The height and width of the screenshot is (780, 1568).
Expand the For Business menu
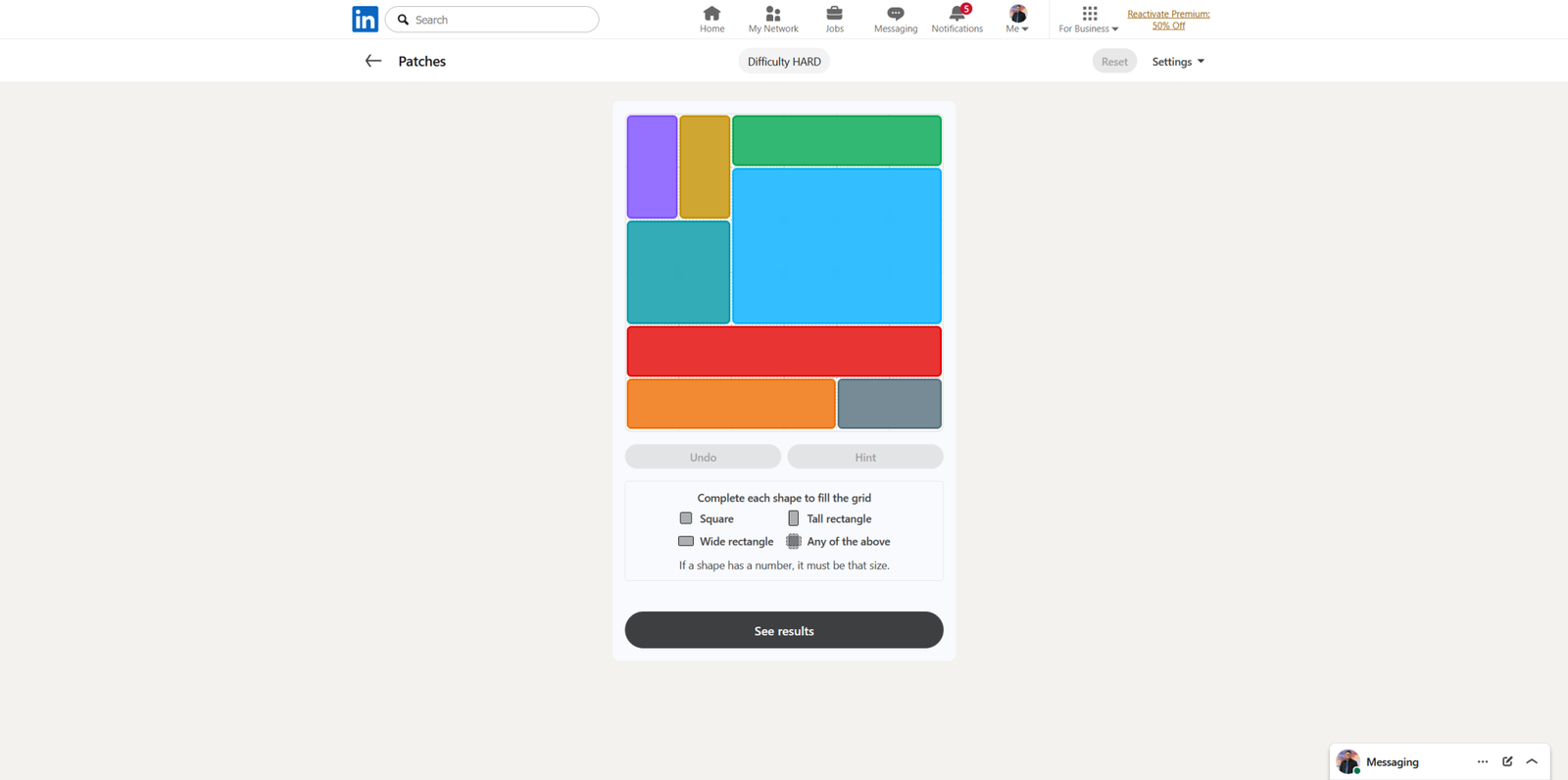click(1088, 19)
